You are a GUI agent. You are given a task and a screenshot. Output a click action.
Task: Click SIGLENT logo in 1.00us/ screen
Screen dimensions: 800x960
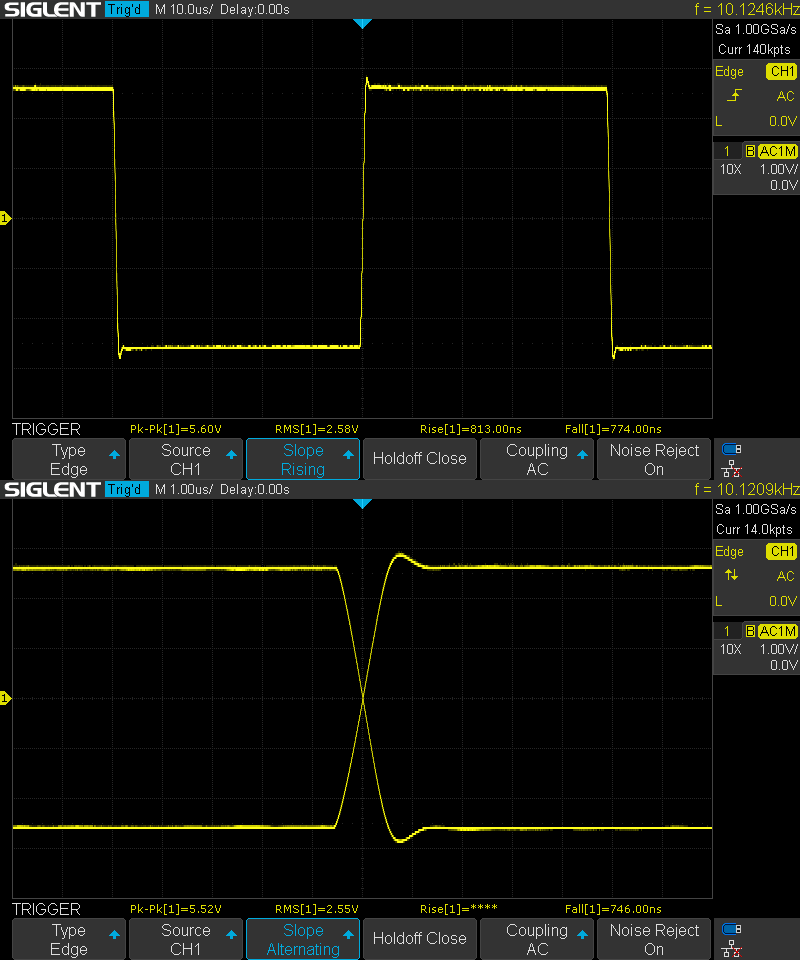pos(51,489)
